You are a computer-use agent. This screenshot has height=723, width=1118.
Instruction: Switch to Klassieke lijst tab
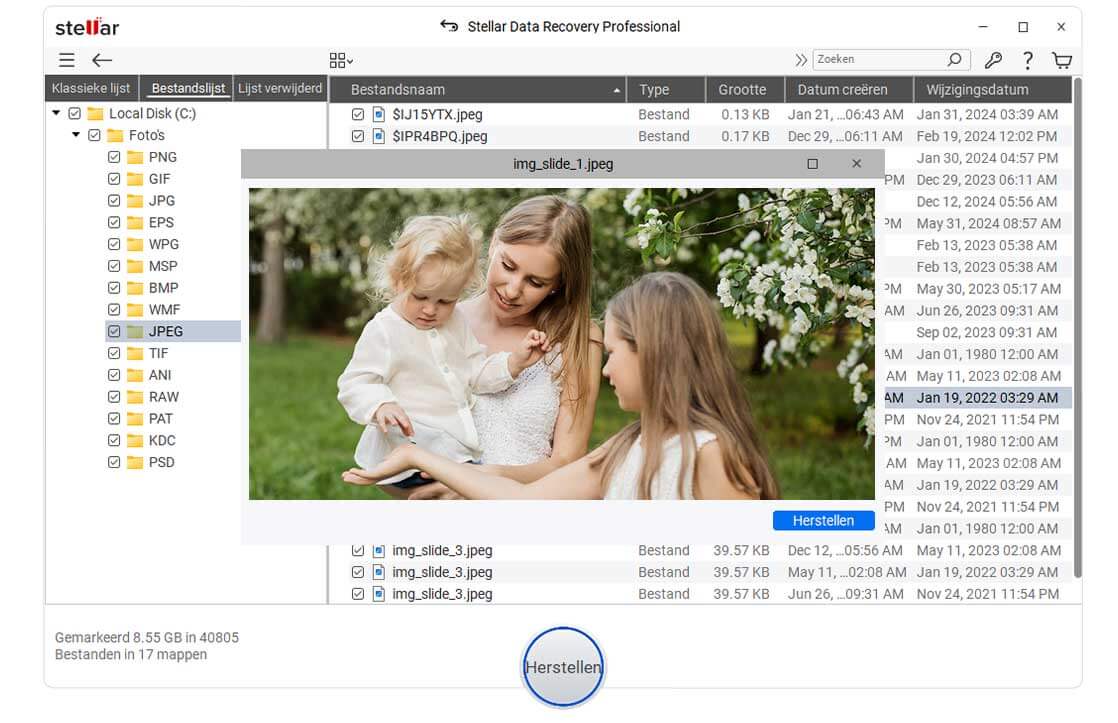(x=91, y=88)
